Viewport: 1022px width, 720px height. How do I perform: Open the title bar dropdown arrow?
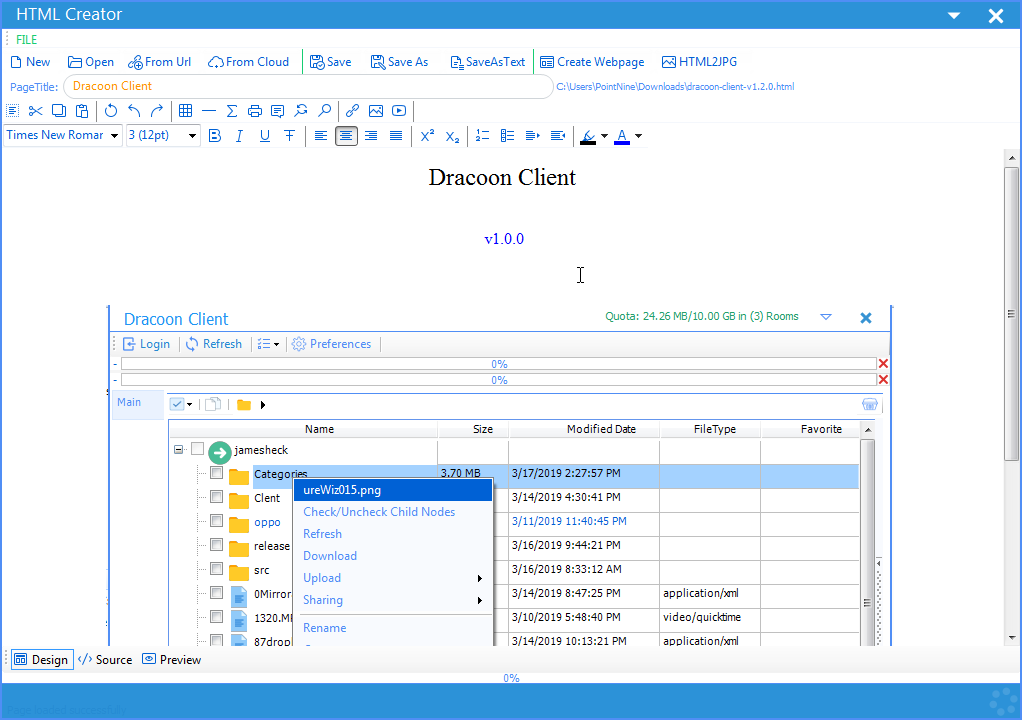tap(954, 15)
